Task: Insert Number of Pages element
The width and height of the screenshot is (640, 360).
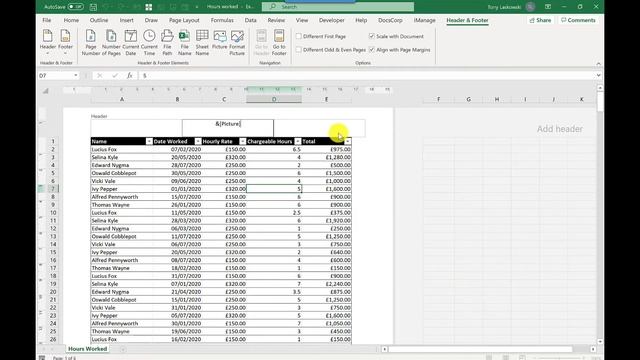Action: point(111,42)
